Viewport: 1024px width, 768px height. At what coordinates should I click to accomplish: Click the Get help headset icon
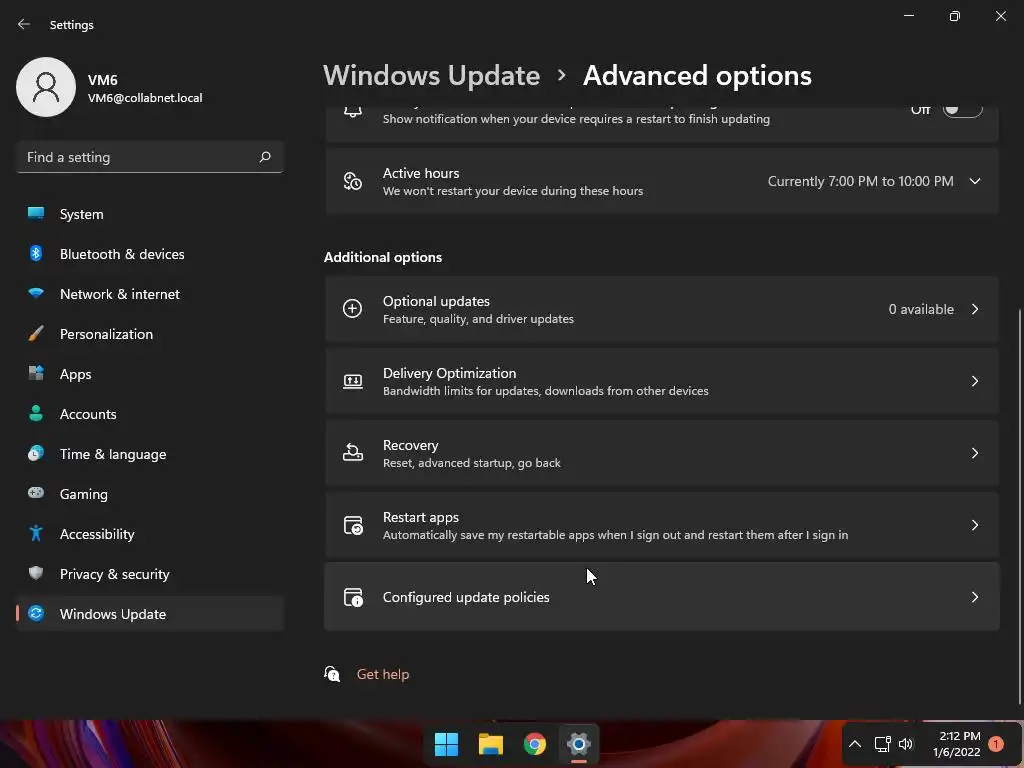coord(332,674)
